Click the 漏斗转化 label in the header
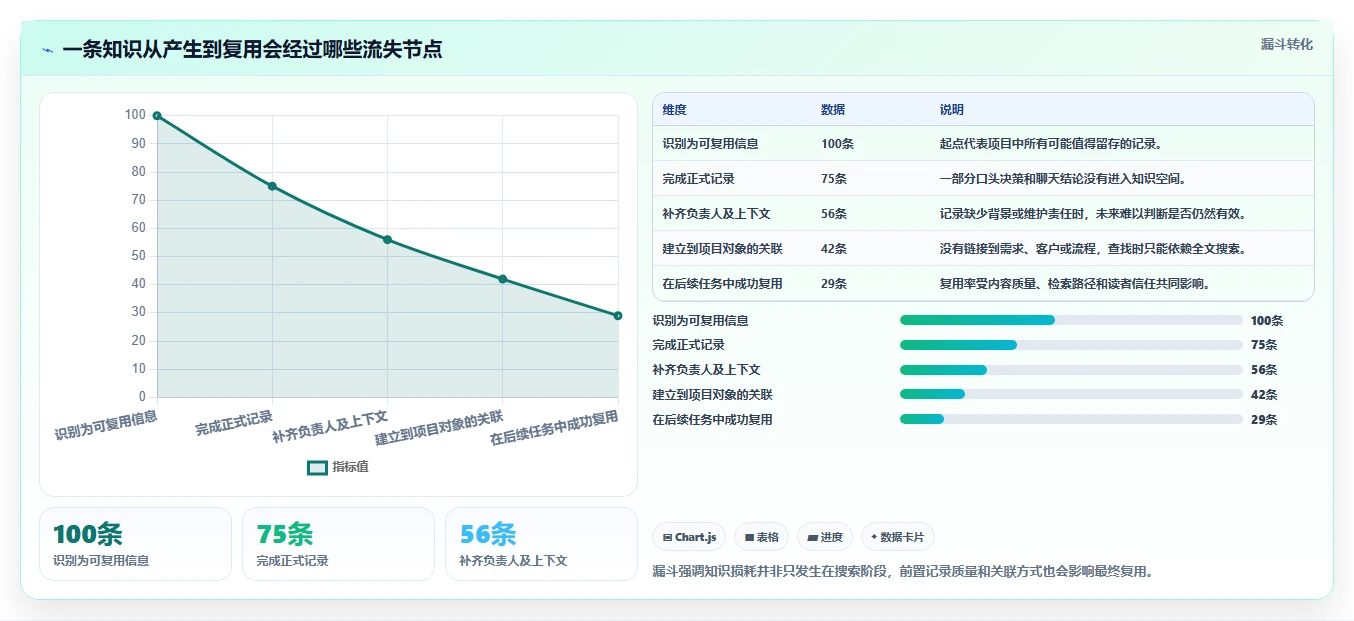 click(x=1287, y=44)
